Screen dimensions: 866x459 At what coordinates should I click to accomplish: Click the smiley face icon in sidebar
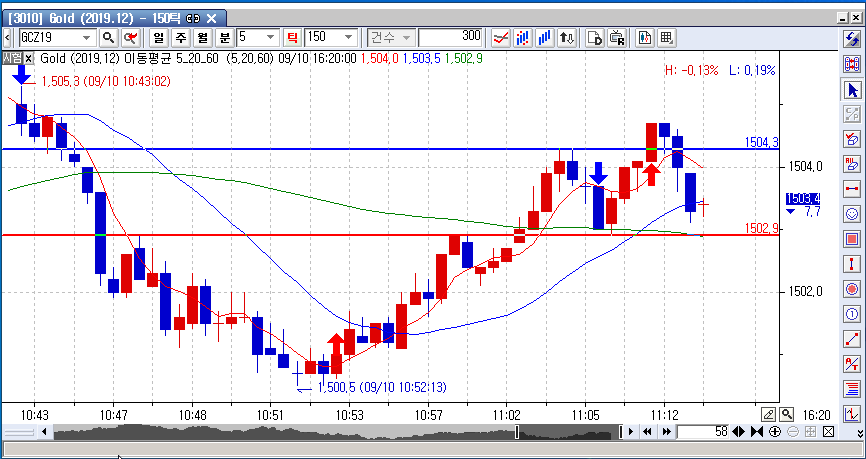coord(853,213)
